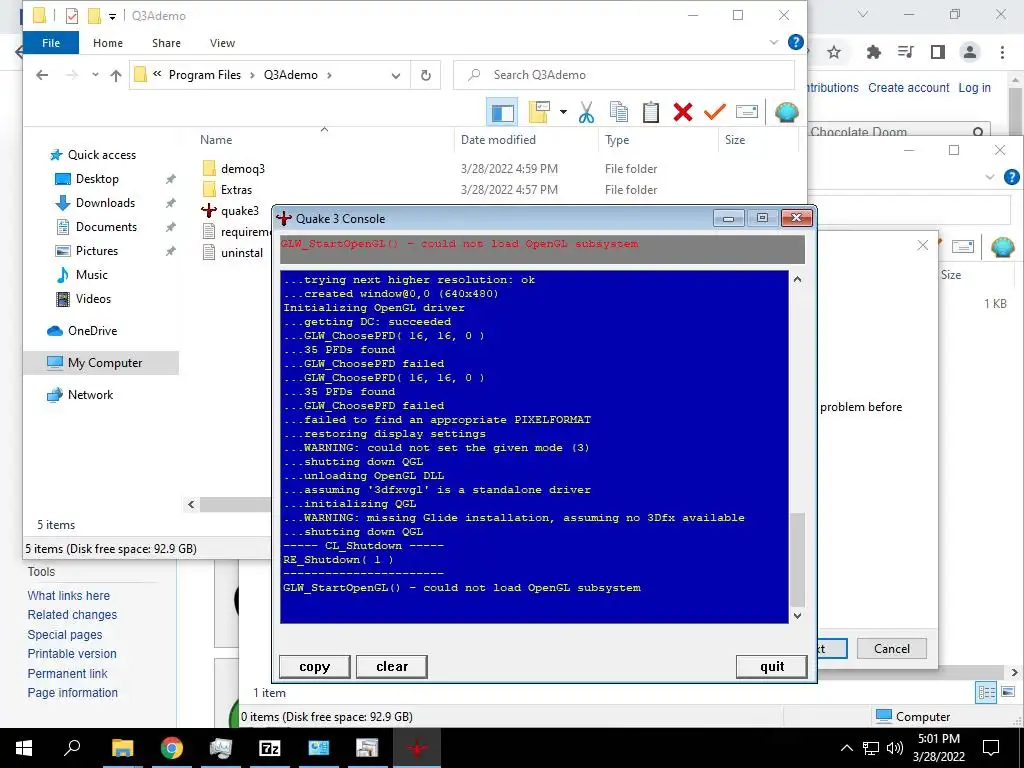Screen dimensions: 1024x768
Task: Open 7-Zip from the taskbar
Action: [270, 748]
